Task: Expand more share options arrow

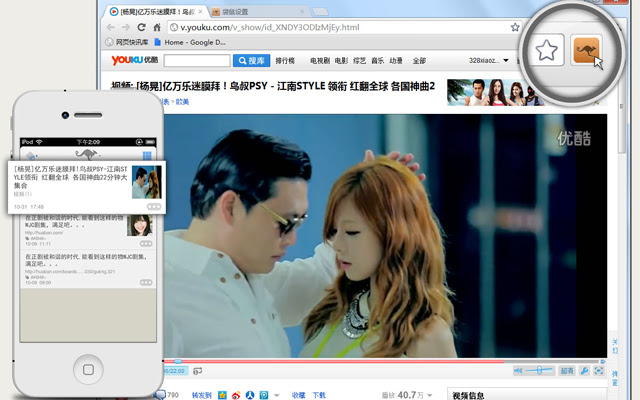Action: pos(277,395)
